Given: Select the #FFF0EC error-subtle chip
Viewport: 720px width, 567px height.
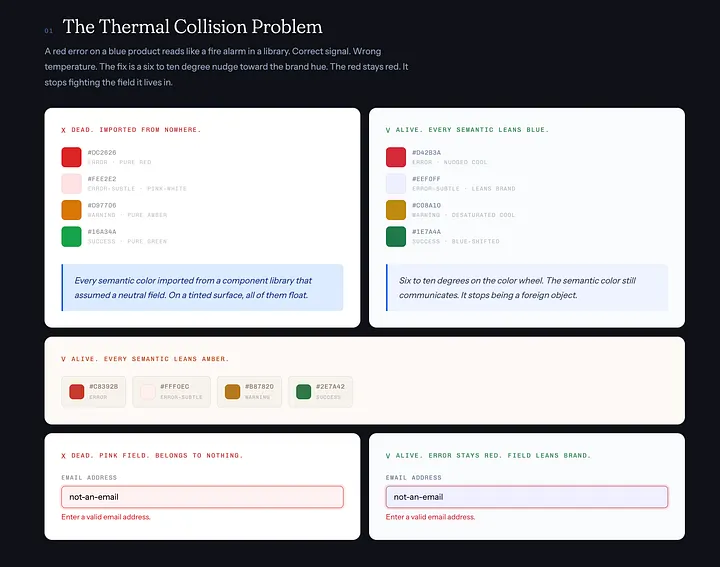Looking at the screenshot, I should (171, 392).
